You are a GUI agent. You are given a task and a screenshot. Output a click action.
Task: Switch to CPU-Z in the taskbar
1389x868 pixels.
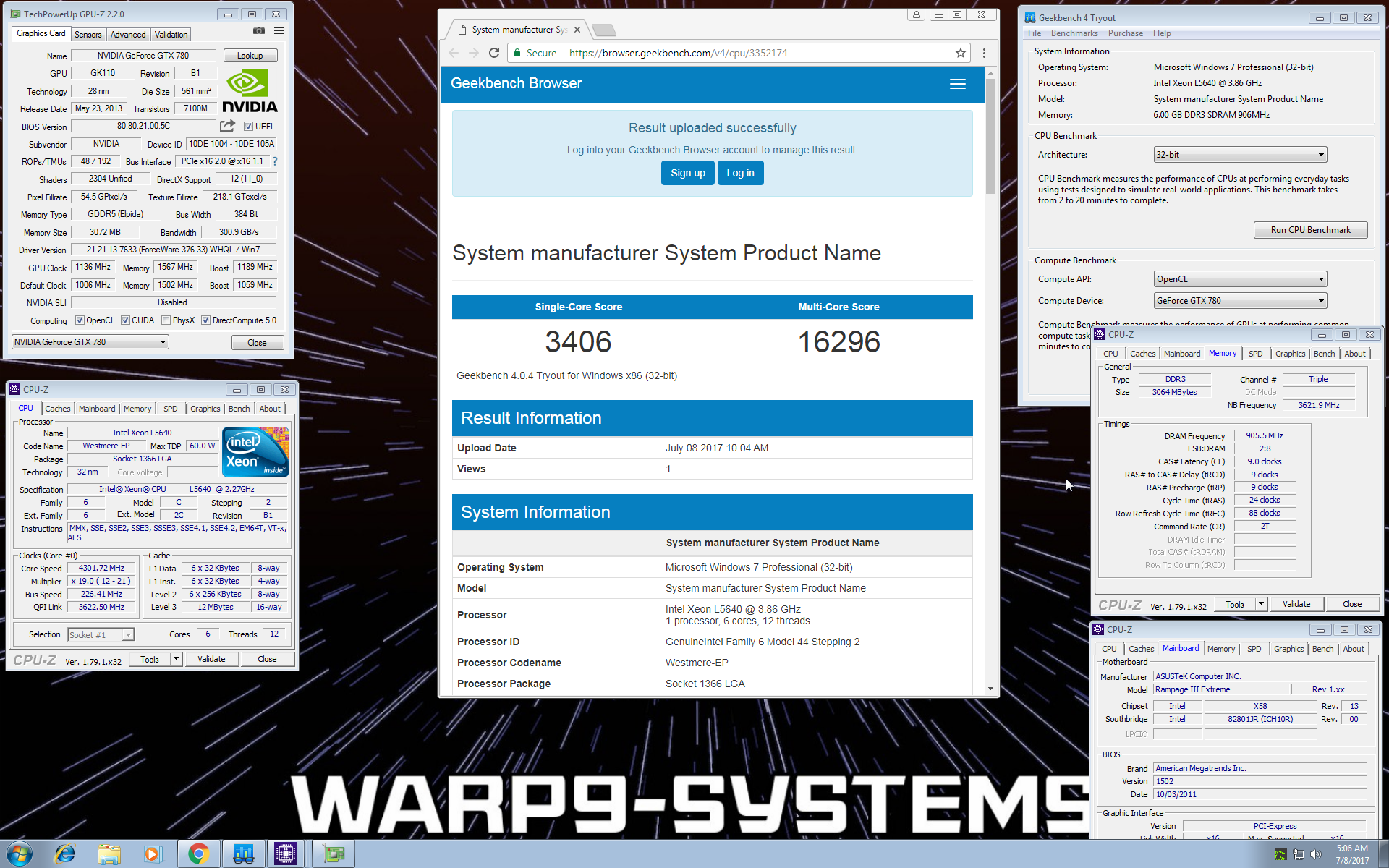(286, 854)
